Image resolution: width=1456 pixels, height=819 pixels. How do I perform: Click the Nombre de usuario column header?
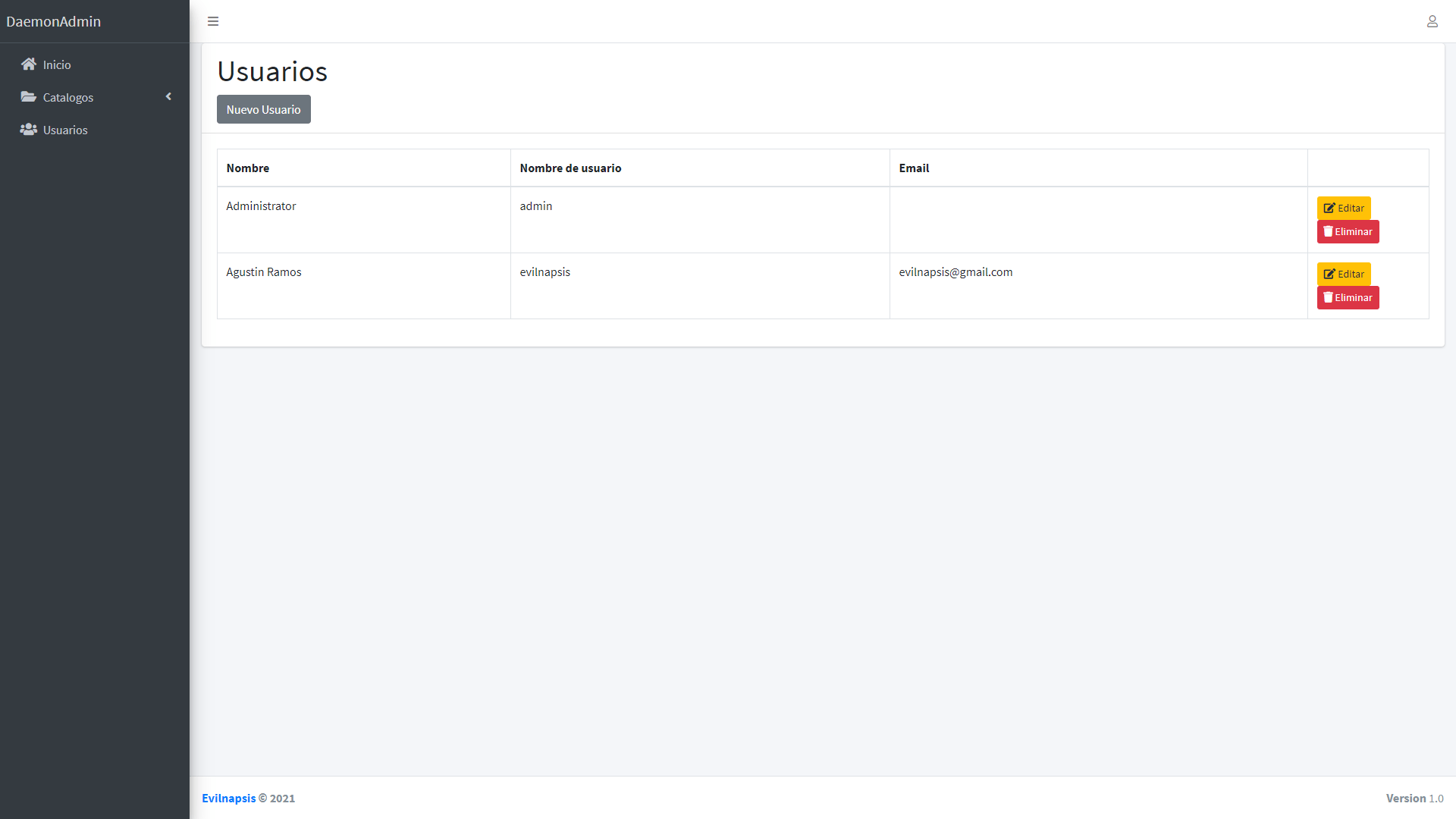[x=570, y=168]
